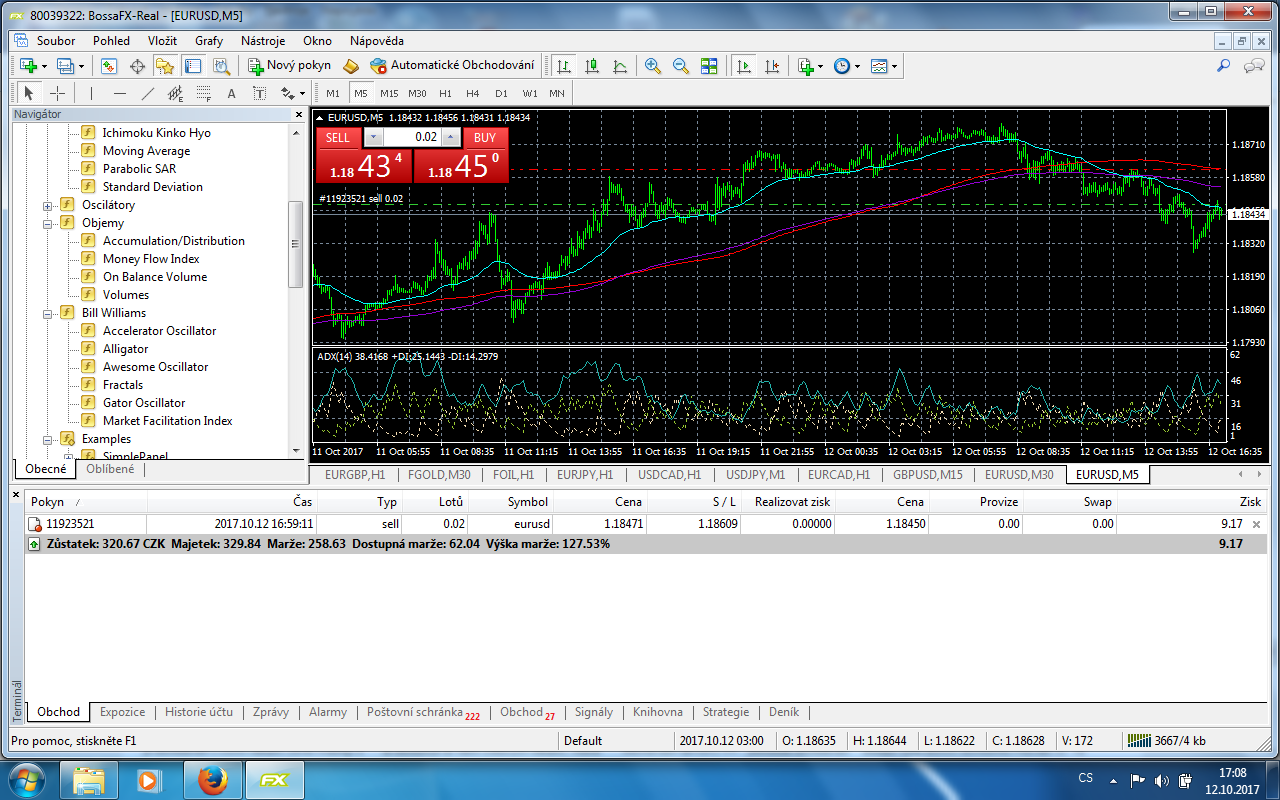The image size is (1280, 800).
Task: Sort orders by the Zisk column header
Action: 1191,502
